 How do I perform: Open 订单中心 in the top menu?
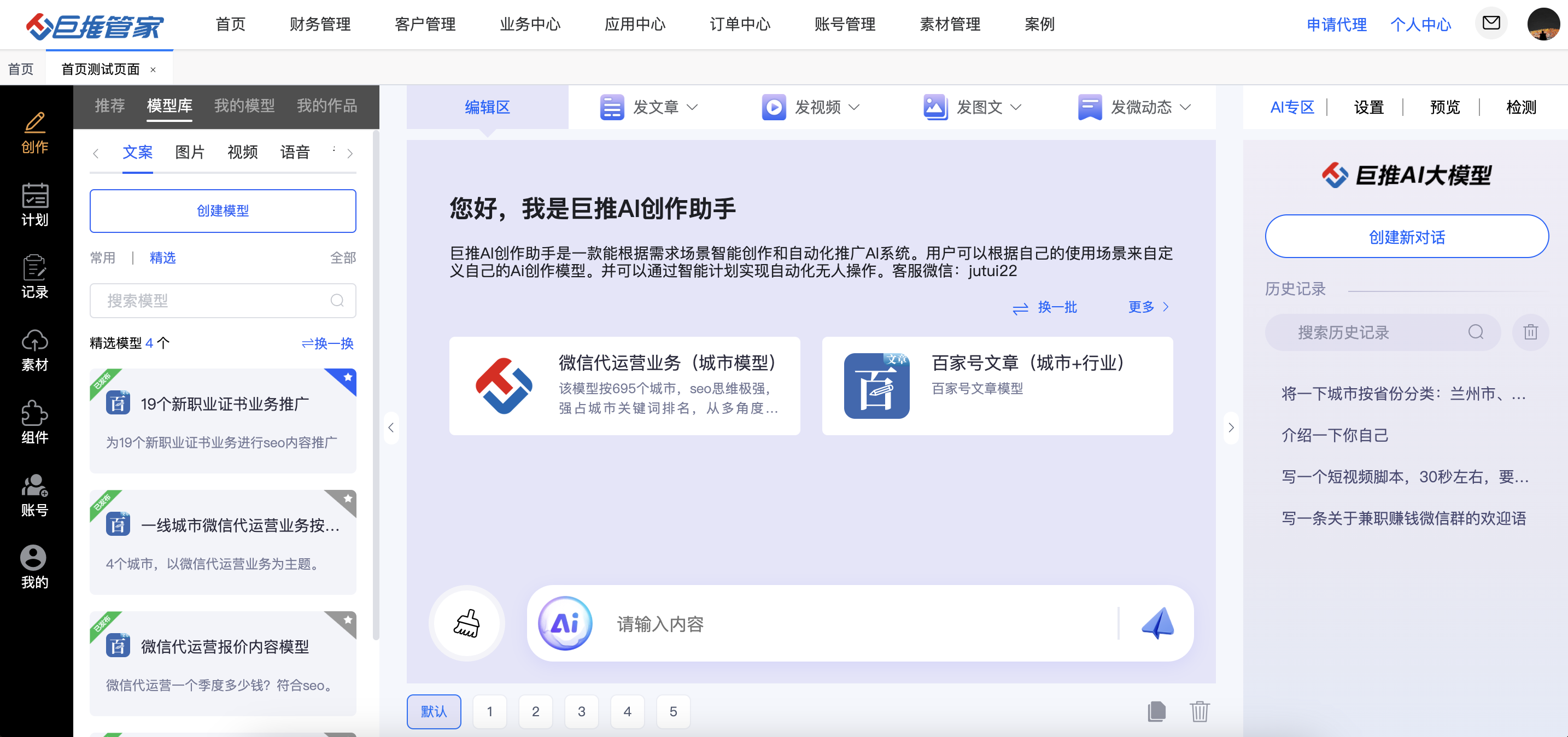[740, 25]
